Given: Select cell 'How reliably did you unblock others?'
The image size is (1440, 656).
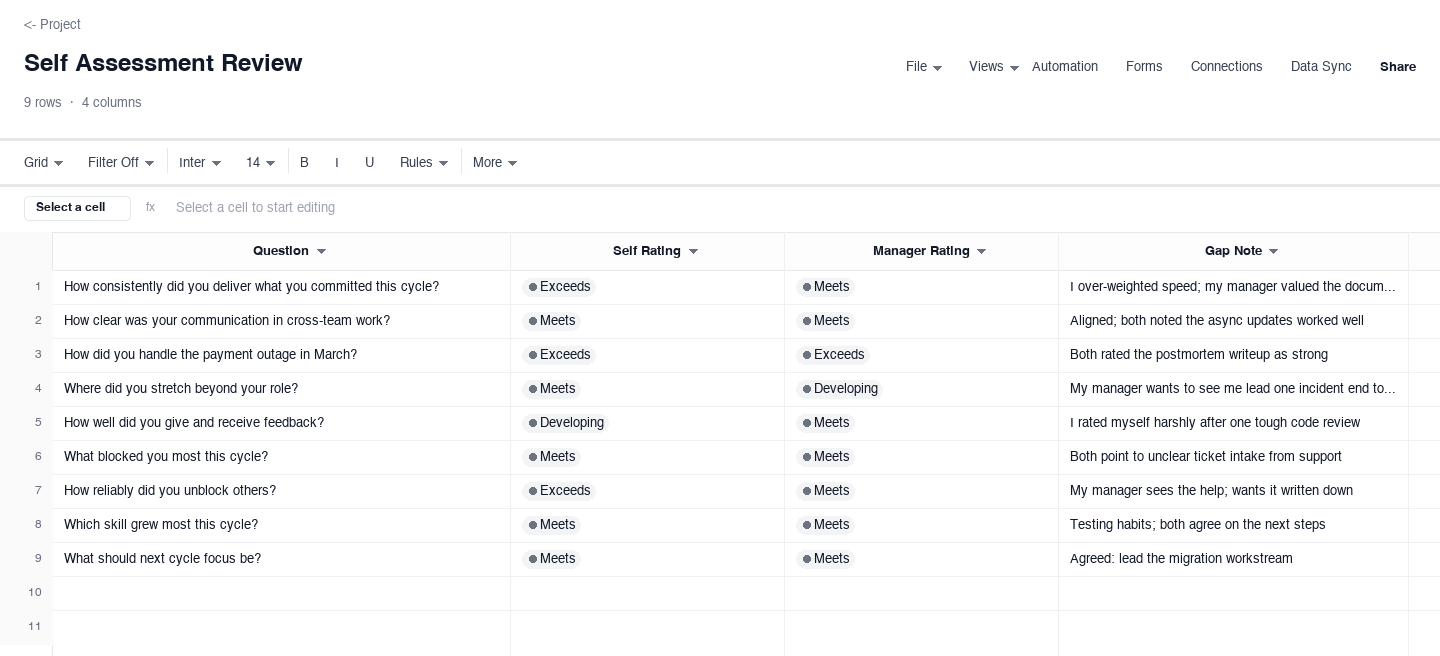Looking at the screenshot, I should 281,491.
